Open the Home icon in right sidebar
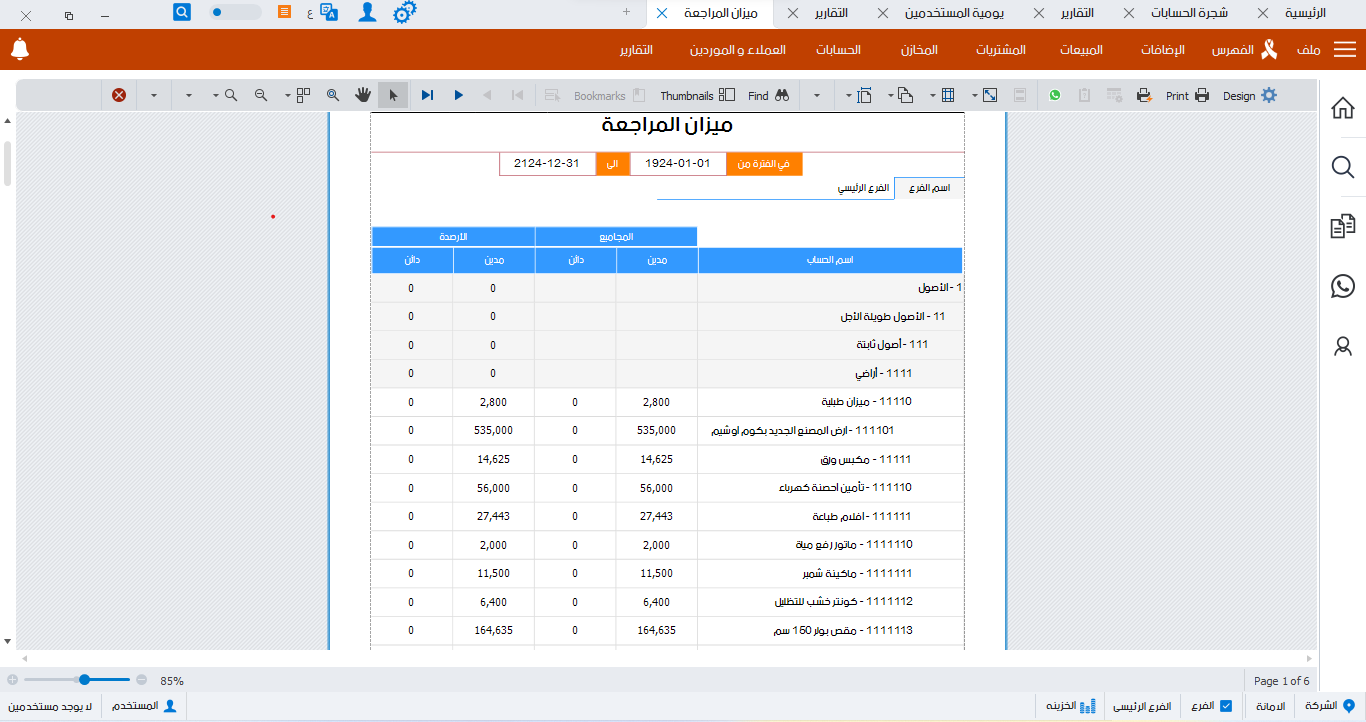The width and height of the screenshot is (1366, 722). click(1342, 108)
